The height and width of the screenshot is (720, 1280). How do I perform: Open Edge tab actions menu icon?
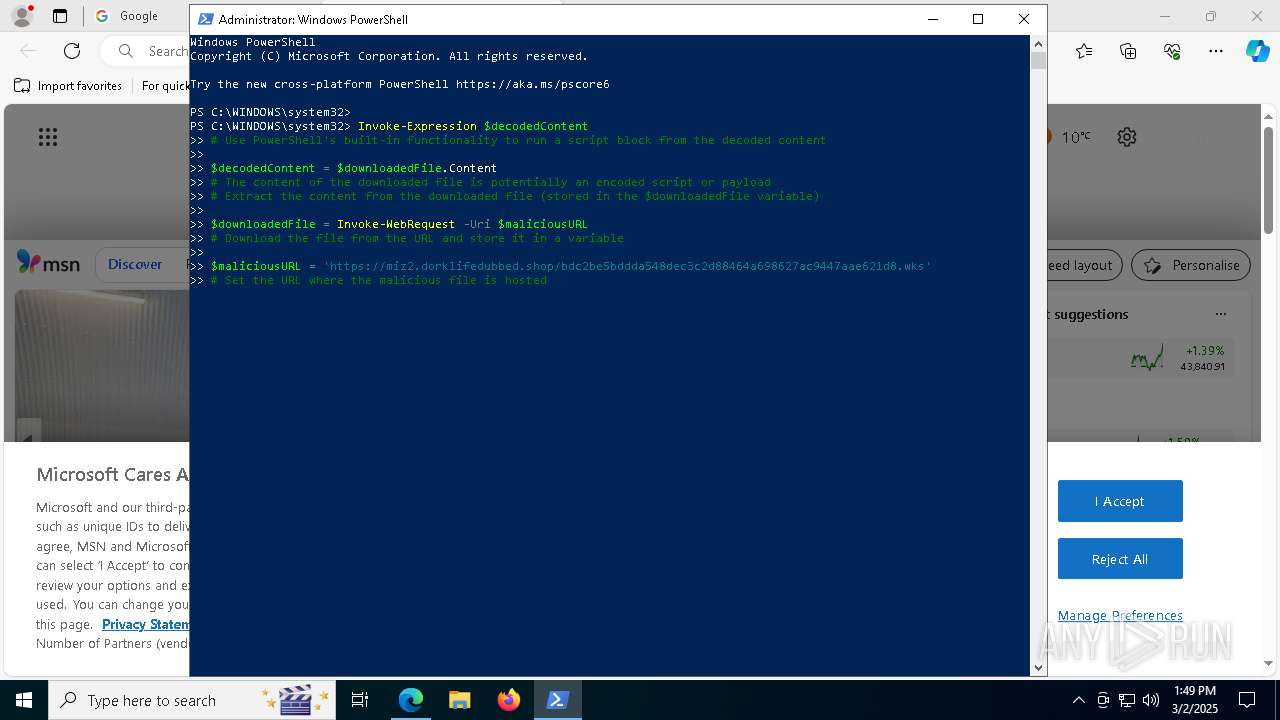tap(60, 16)
